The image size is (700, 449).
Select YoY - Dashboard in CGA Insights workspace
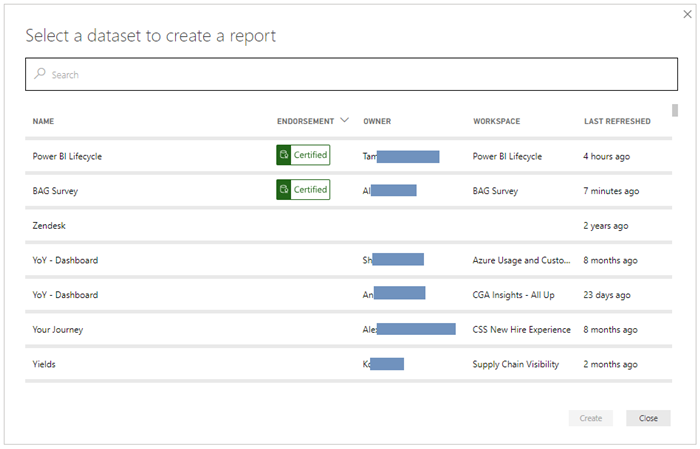point(65,296)
